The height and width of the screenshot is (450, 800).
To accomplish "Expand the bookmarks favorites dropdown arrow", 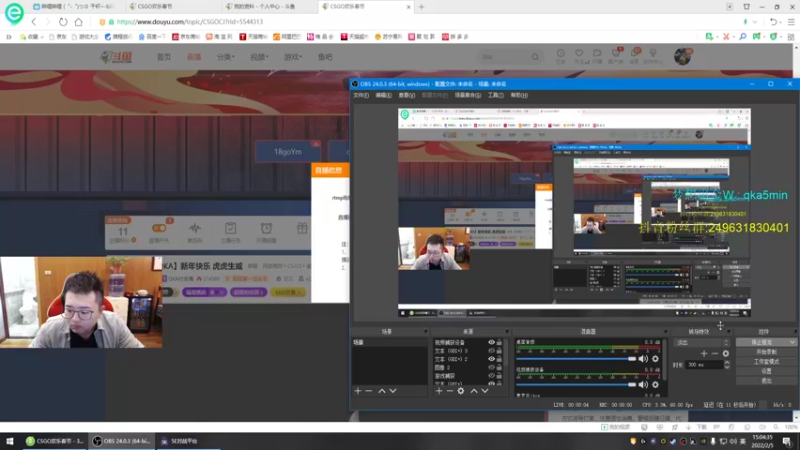I will [x=42, y=37].
